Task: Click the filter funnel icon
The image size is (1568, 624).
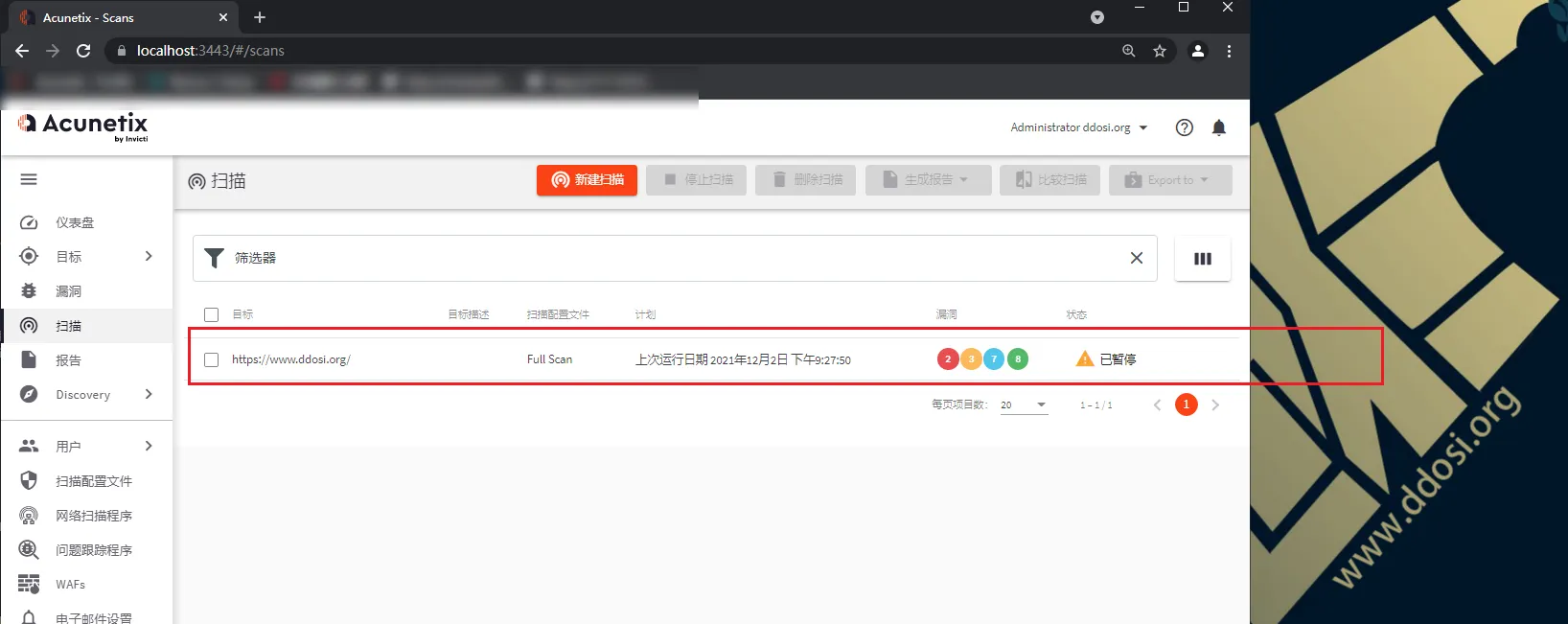Action: [215, 258]
